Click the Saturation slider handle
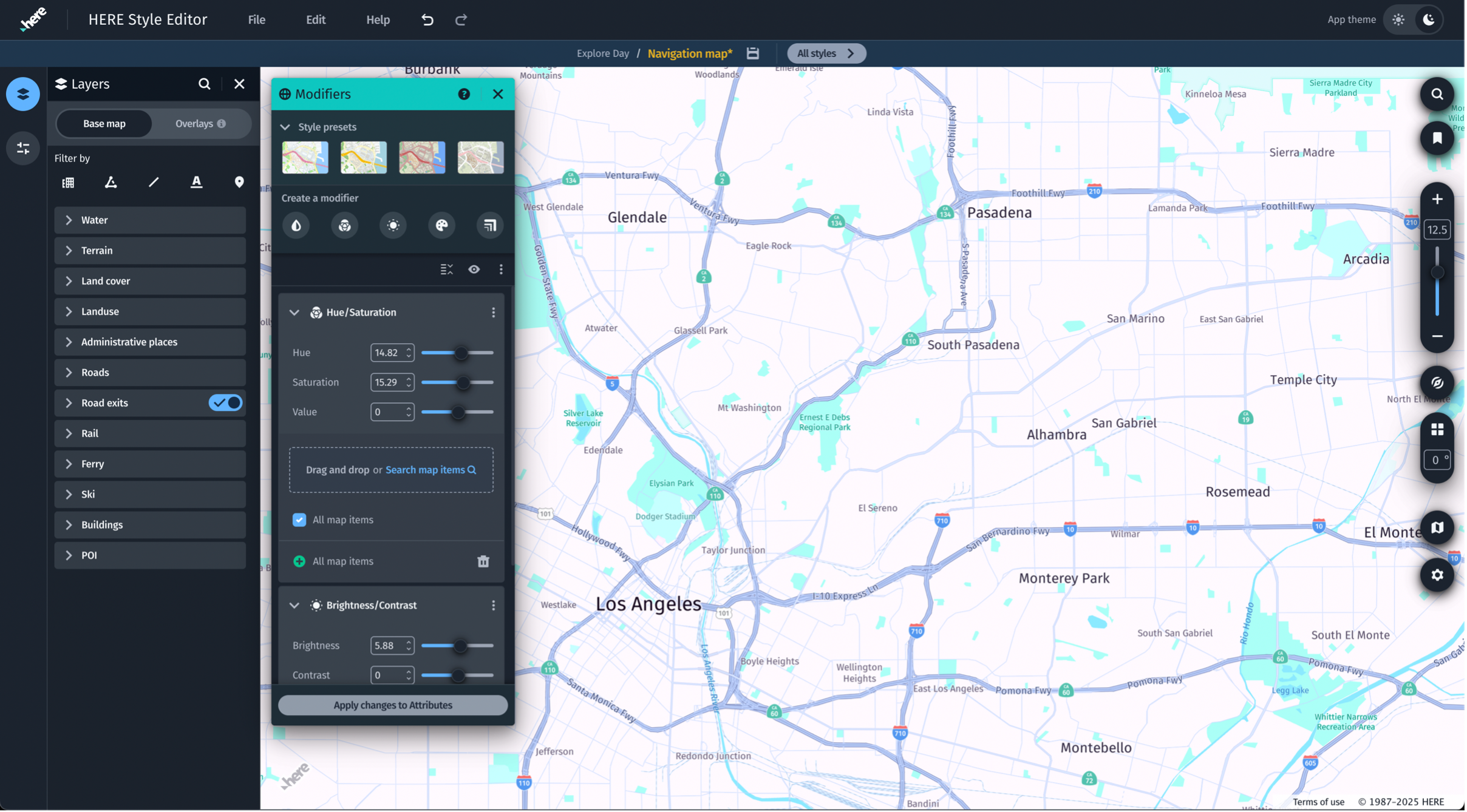 pos(463,382)
